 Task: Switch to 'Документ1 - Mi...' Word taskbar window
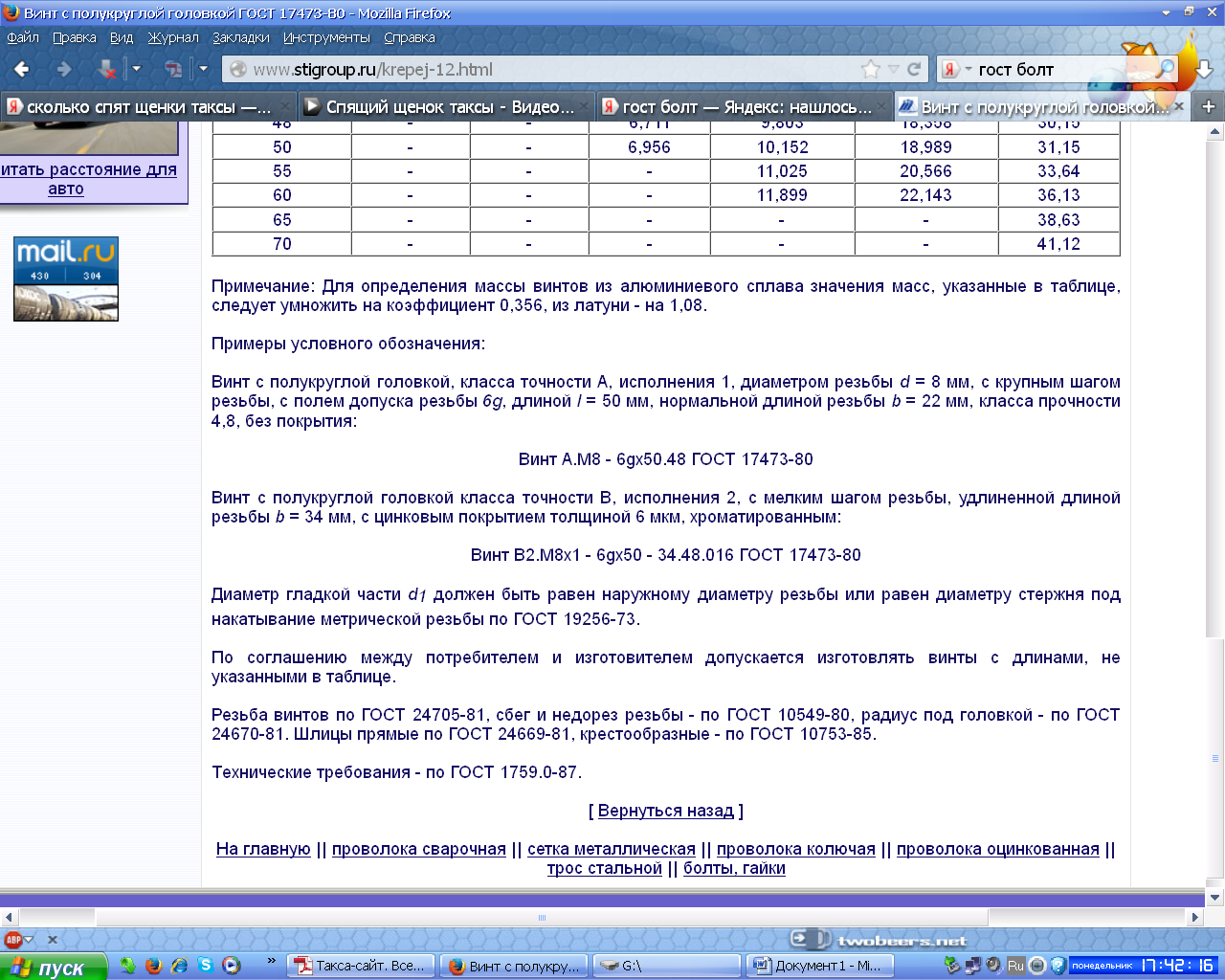818,966
